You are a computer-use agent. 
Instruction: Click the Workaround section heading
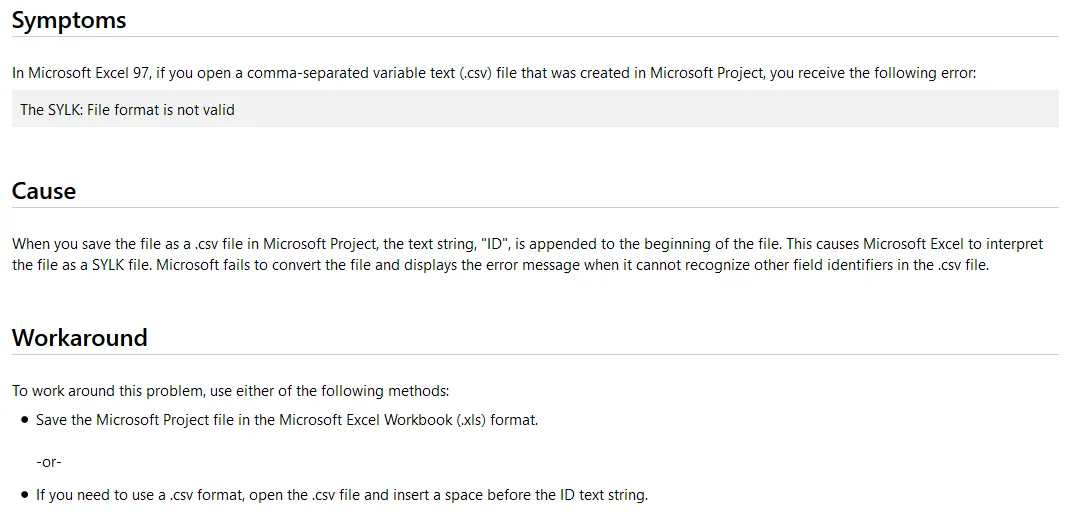pyautogui.click(x=80, y=337)
